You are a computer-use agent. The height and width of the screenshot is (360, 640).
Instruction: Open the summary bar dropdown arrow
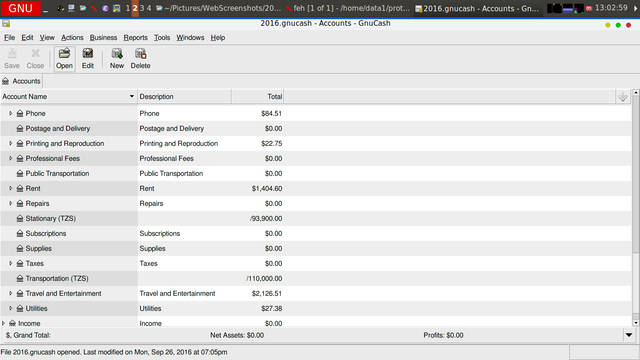(629, 335)
